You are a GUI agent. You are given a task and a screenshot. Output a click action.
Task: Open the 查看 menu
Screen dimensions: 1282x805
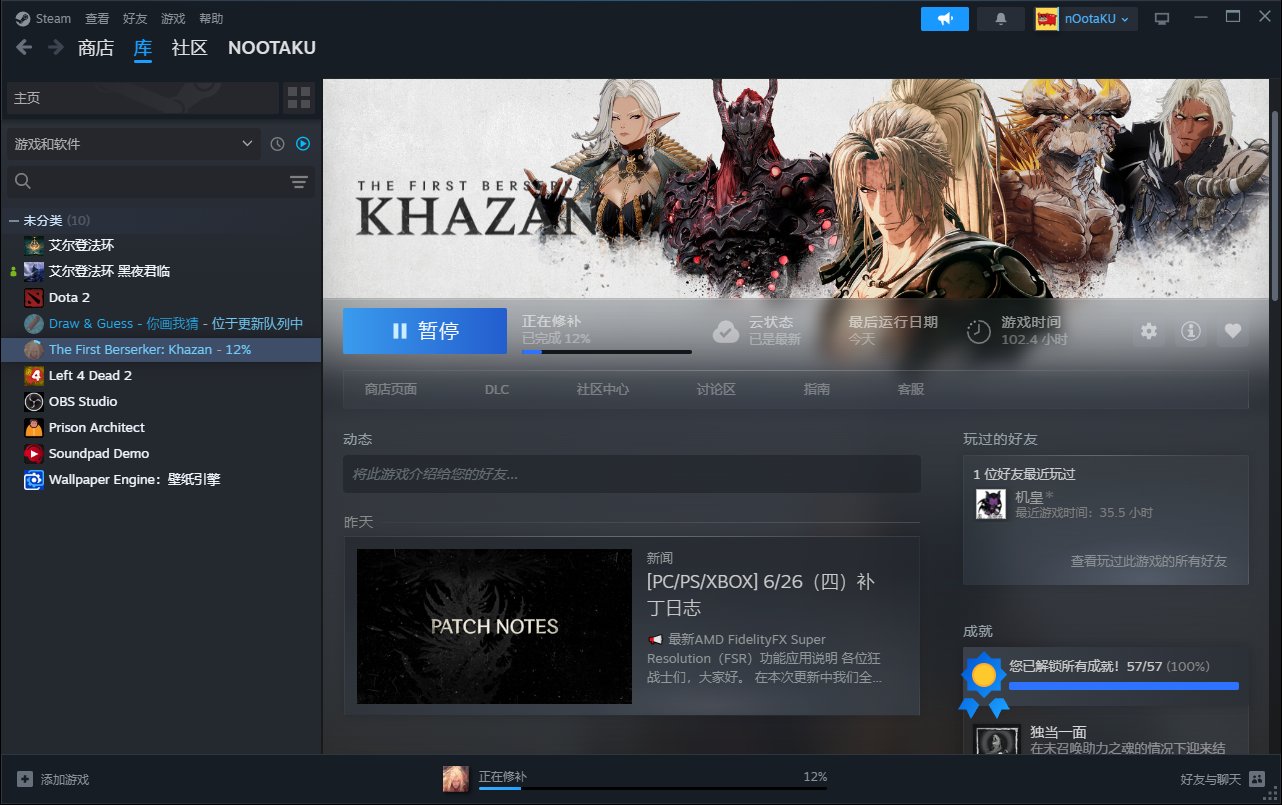click(97, 18)
